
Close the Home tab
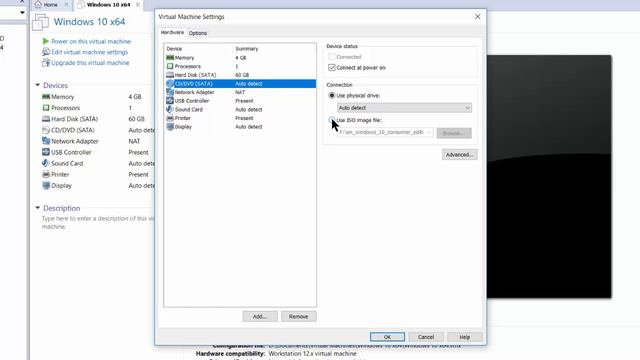pyautogui.click(x=66, y=5)
